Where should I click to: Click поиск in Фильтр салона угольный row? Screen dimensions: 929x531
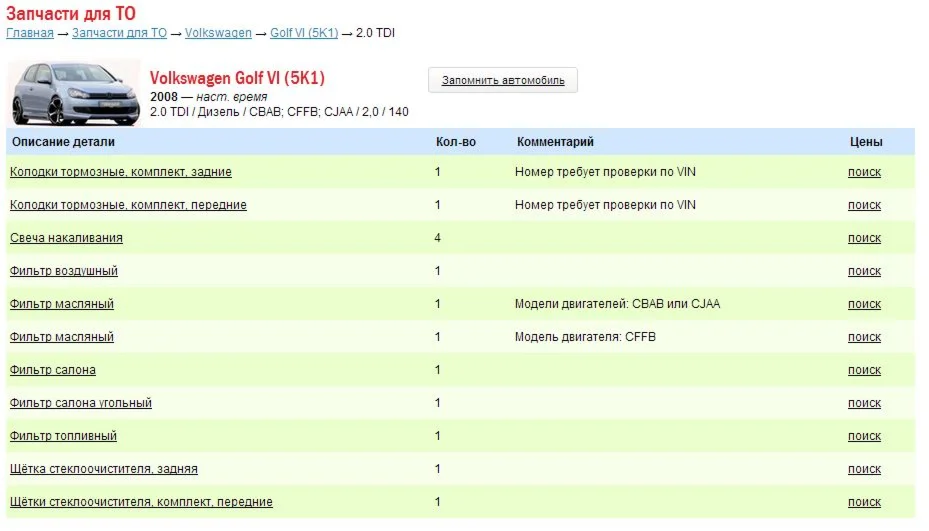click(864, 403)
